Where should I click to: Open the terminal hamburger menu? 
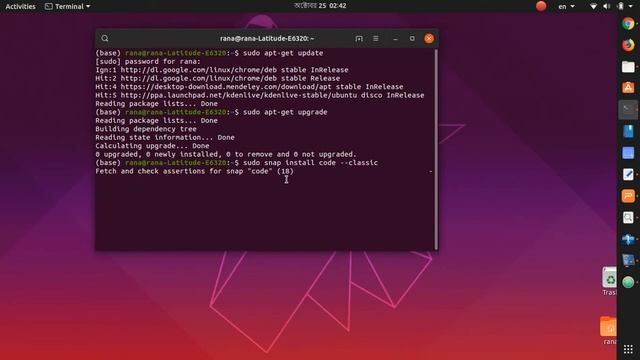(376, 38)
